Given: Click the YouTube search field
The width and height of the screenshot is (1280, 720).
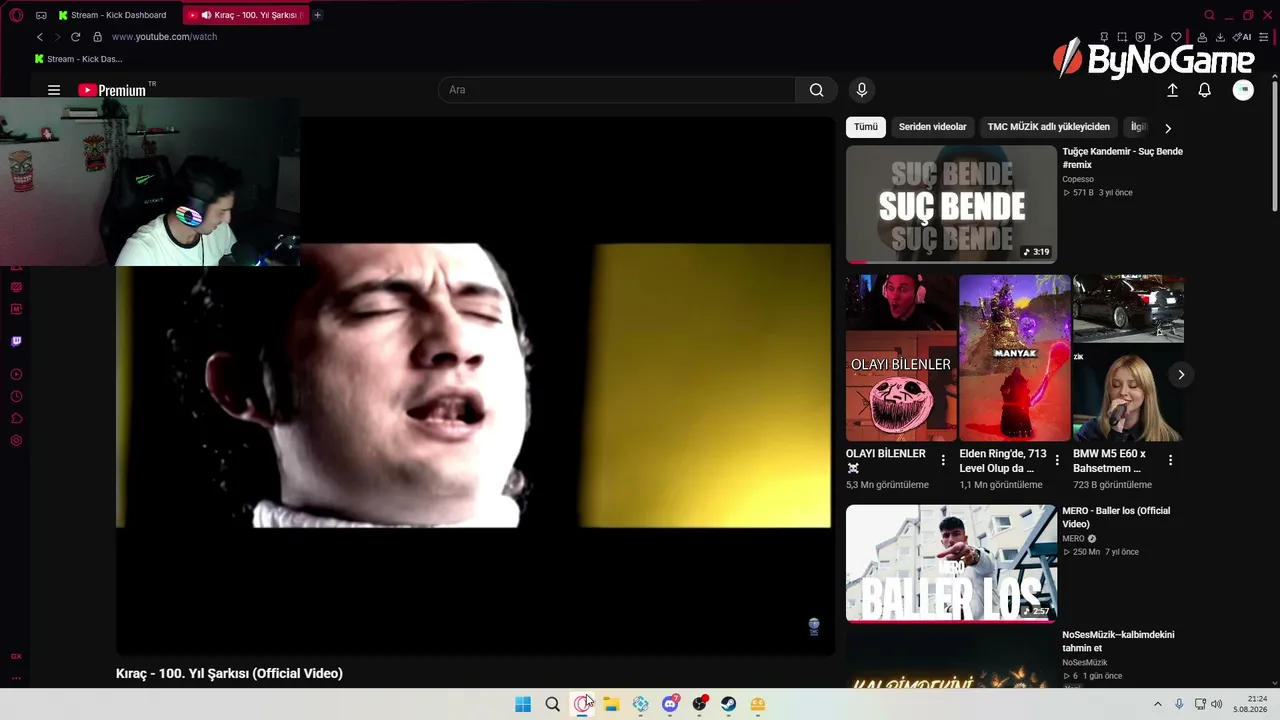Looking at the screenshot, I should click(x=617, y=90).
